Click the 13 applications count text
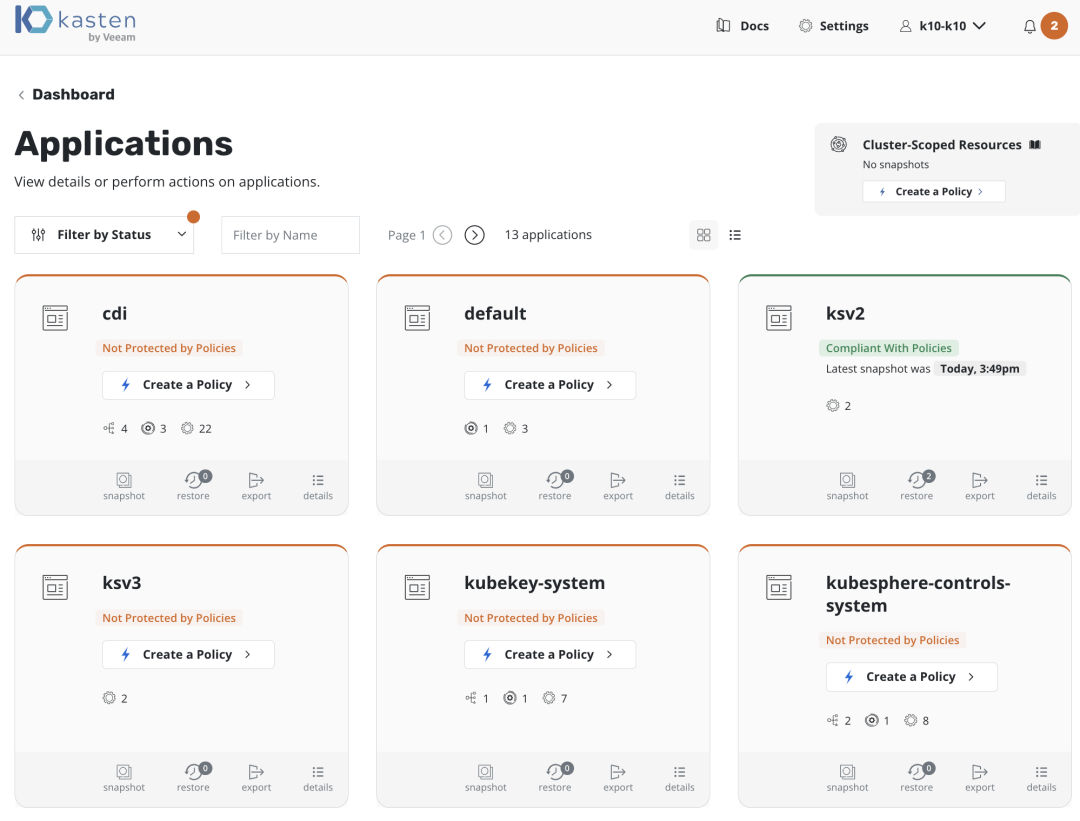1080x821 pixels. tap(548, 235)
